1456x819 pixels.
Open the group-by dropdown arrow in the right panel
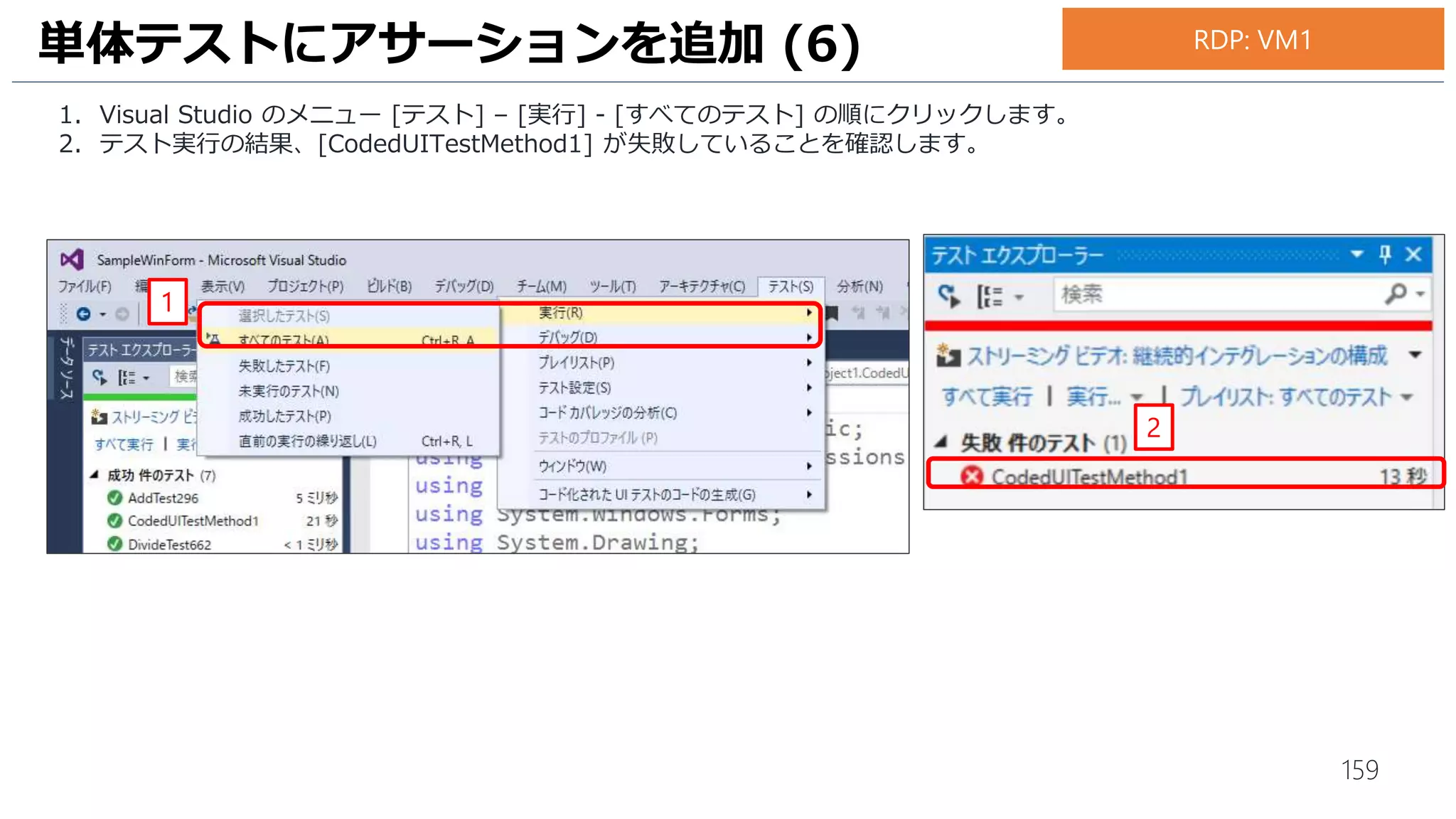point(1019,297)
